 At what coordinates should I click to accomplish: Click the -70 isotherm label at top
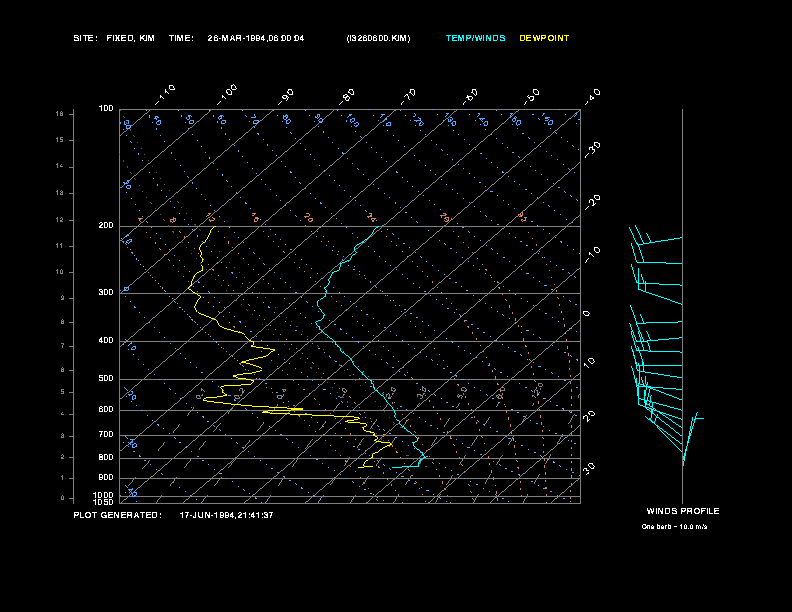click(x=408, y=96)
